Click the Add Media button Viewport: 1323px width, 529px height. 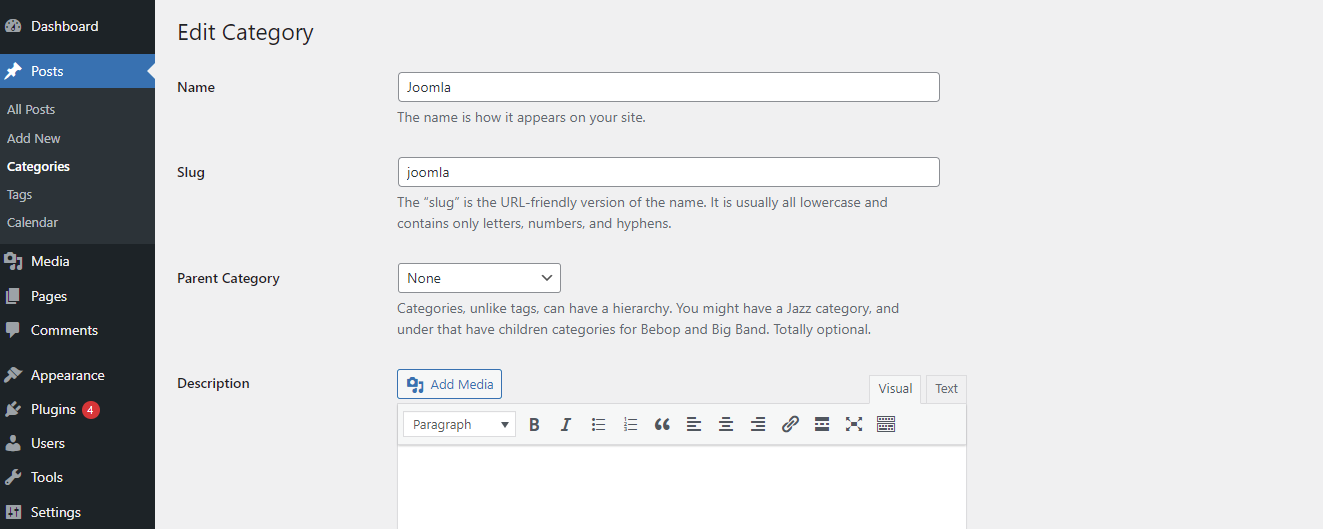coord(449,384)
